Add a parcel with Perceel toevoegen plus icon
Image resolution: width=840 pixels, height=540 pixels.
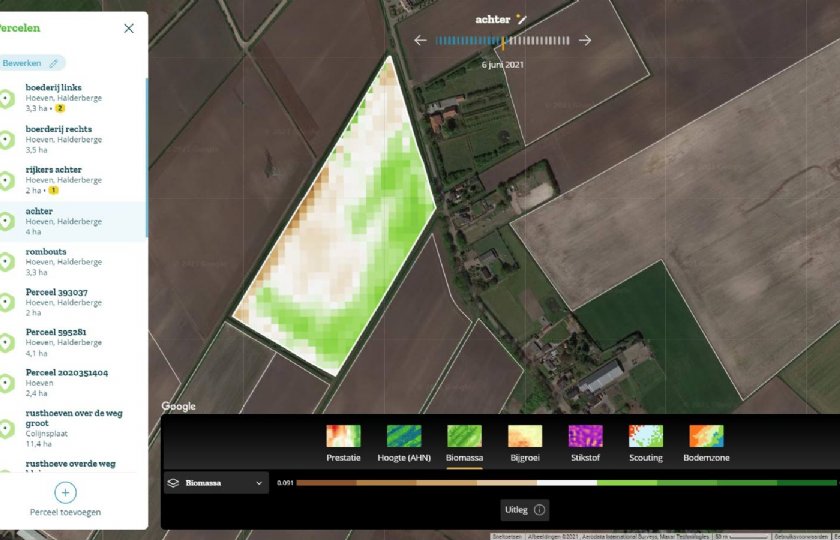pyautogui.click(x=65, y=492)
